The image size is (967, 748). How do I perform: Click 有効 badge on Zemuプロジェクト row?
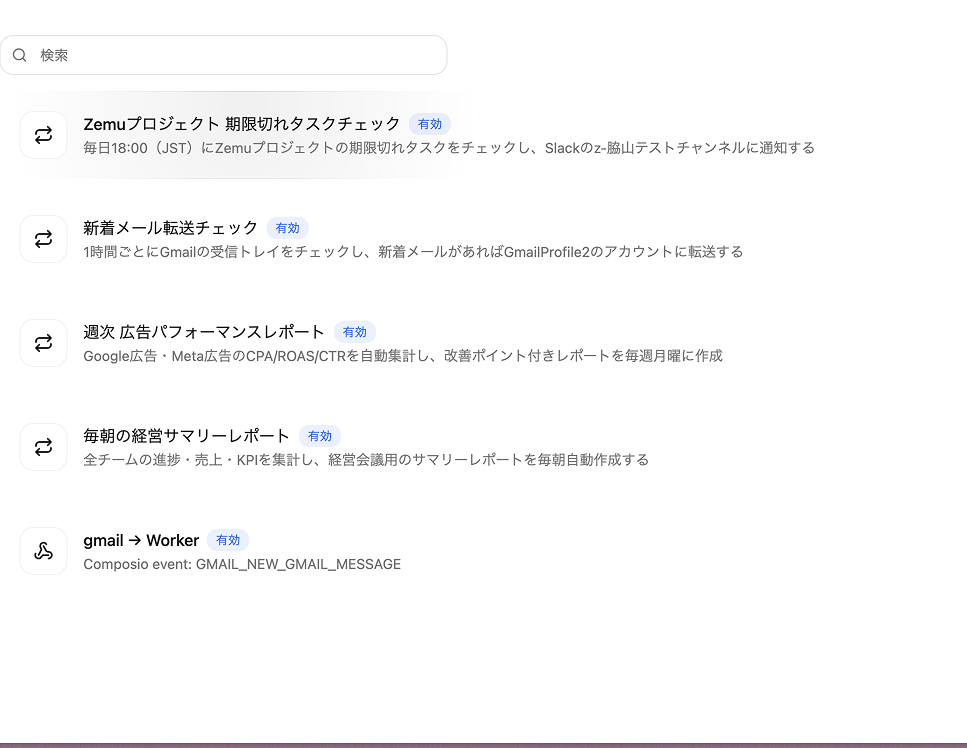click(x=430, y=124)
